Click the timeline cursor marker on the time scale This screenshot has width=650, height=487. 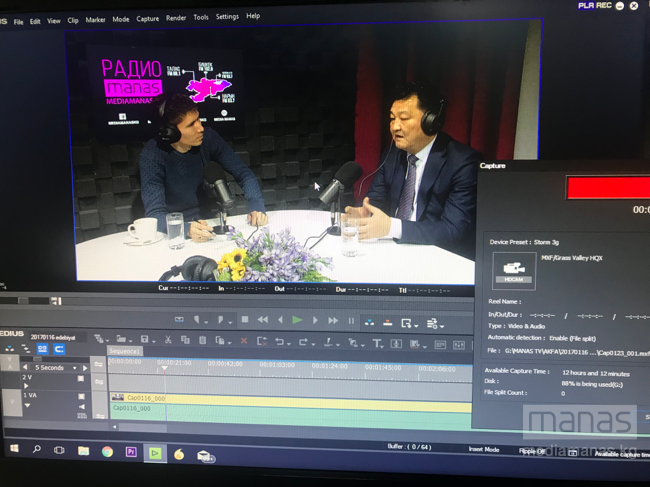point(165,368)
